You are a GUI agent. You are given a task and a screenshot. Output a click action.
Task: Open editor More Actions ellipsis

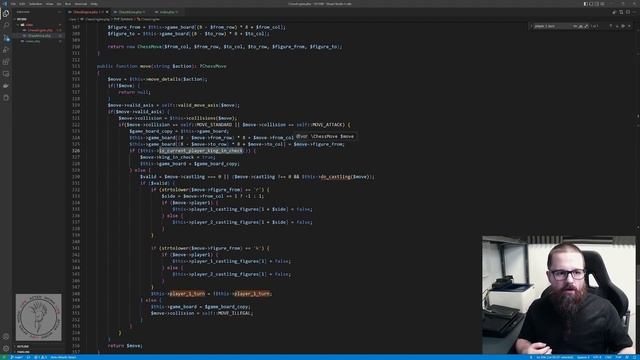[634, 12]
